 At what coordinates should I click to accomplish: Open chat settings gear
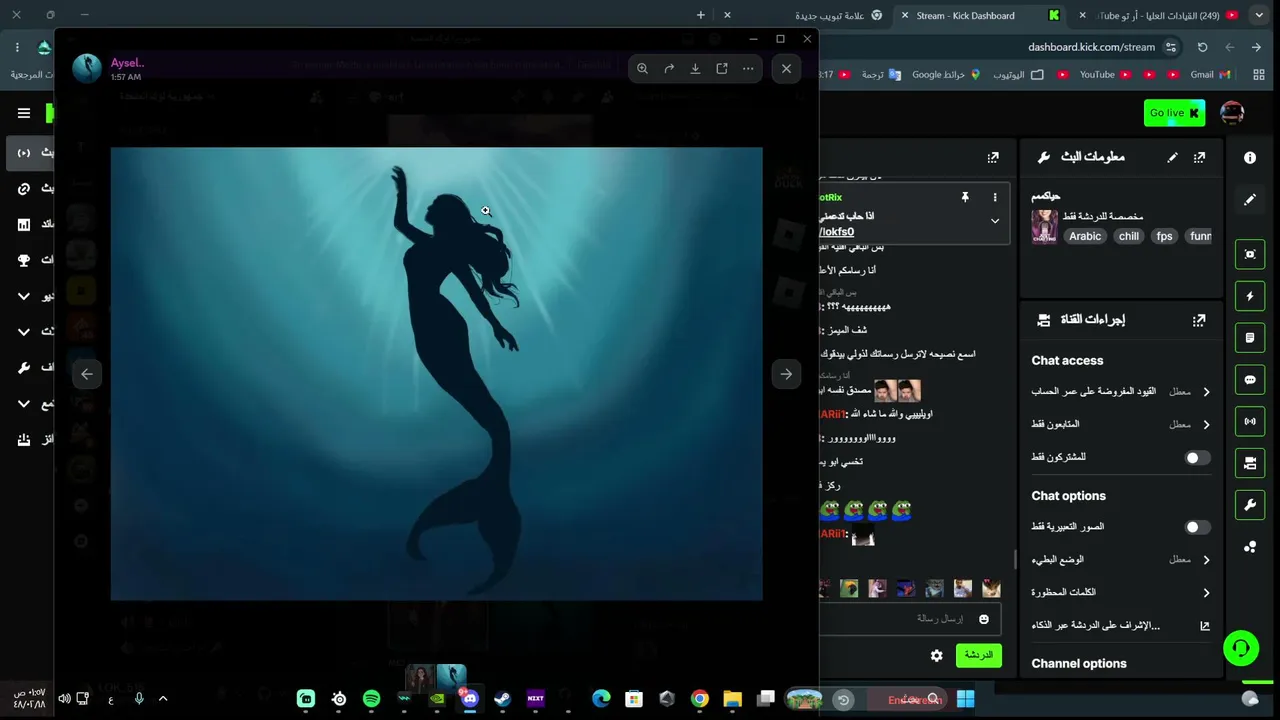pos(936,656)
